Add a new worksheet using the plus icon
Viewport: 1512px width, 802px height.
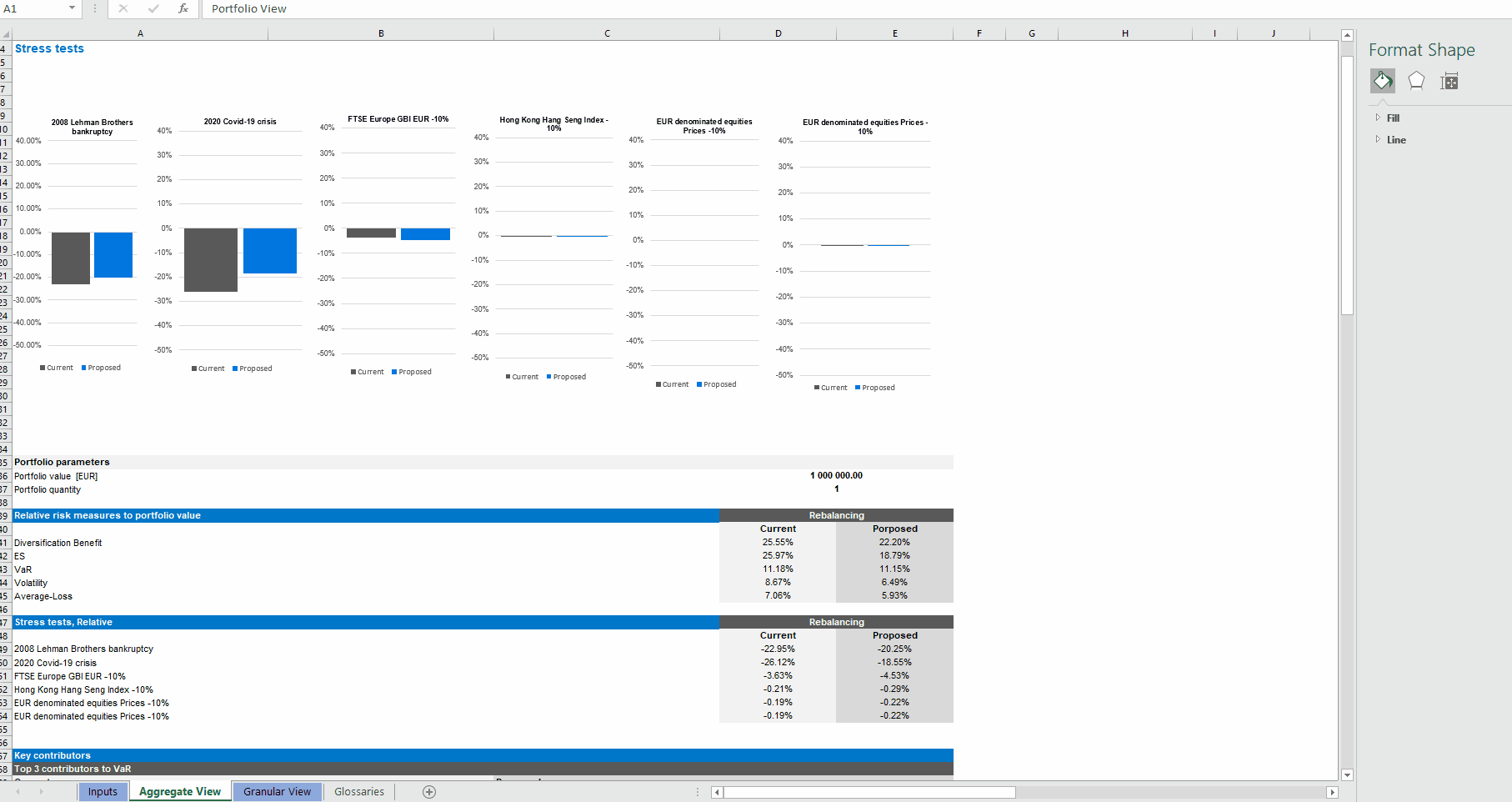[429, 791]
